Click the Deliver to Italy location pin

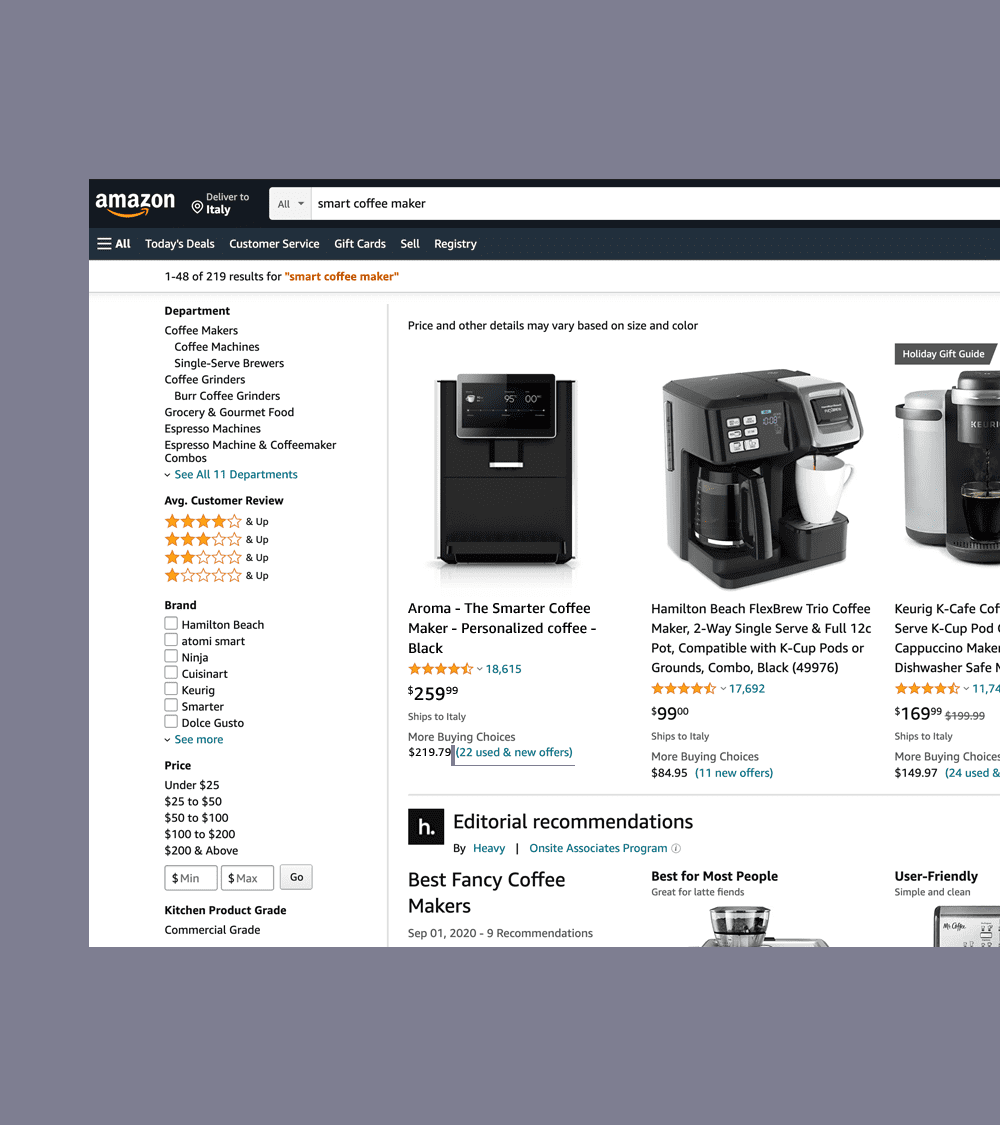[197, 207]
